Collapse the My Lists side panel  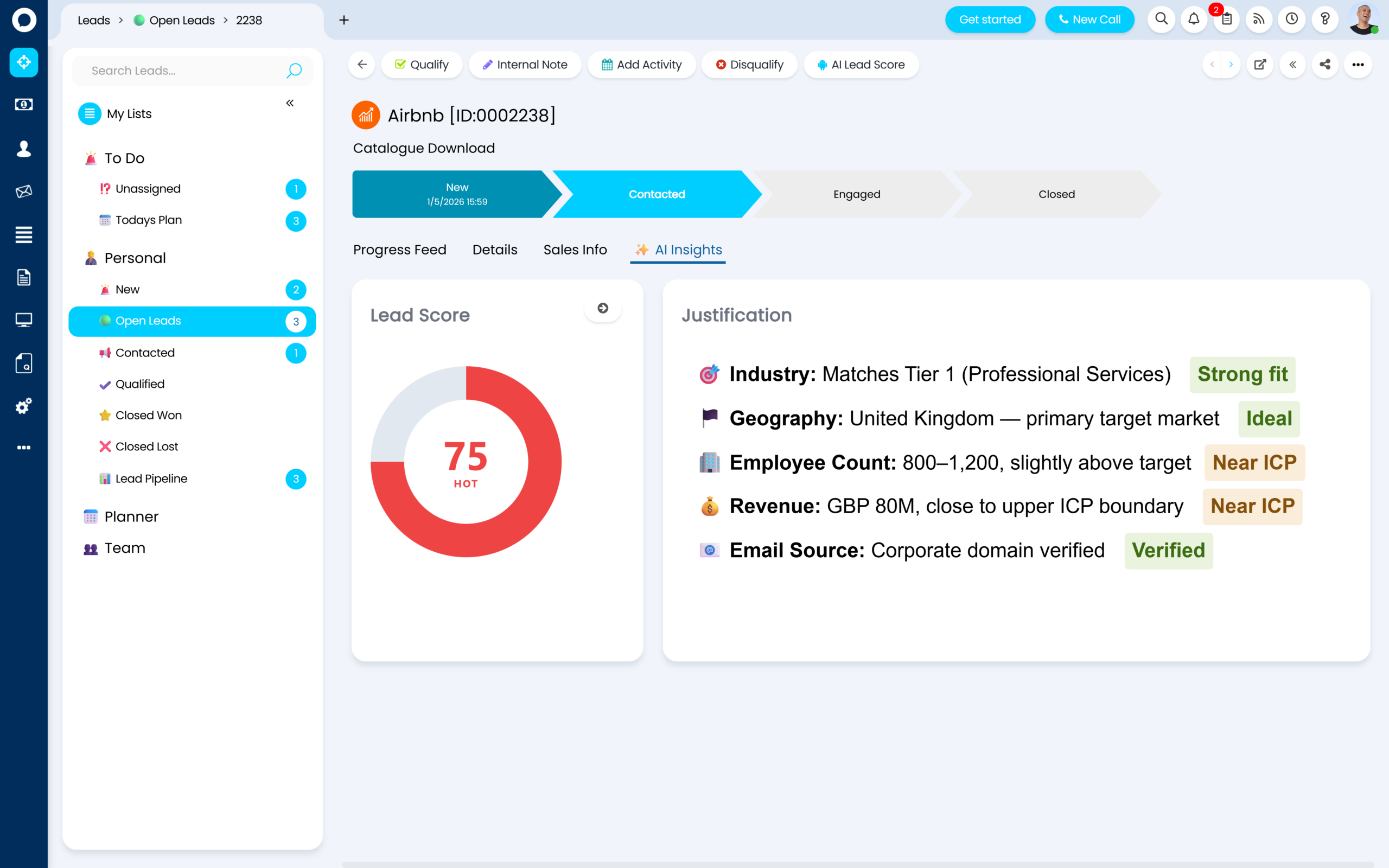click(x=290, y=103)
